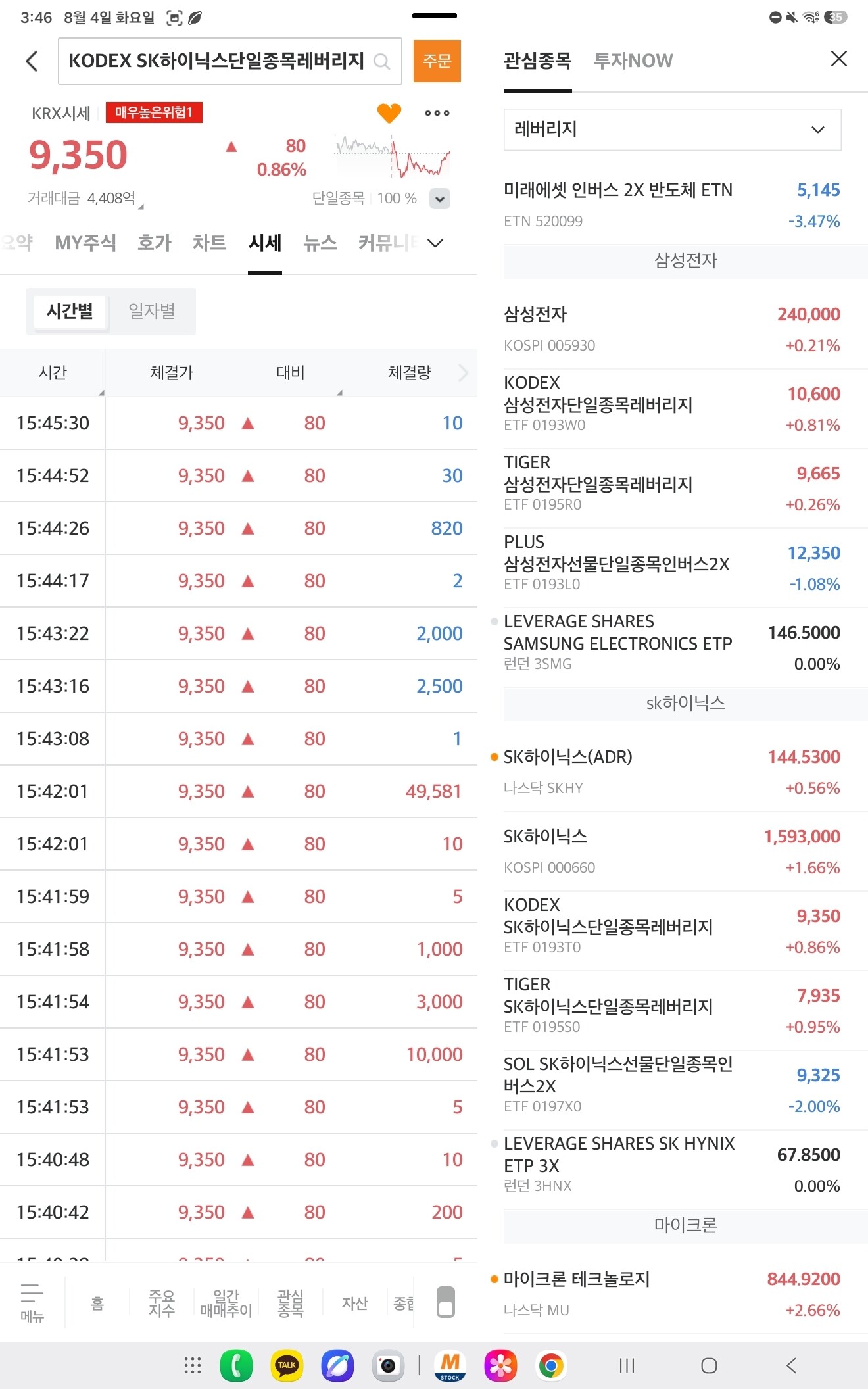Tap the 체결량 column header
This screenshot has height=1389, width=868.
tap(409, 373)
